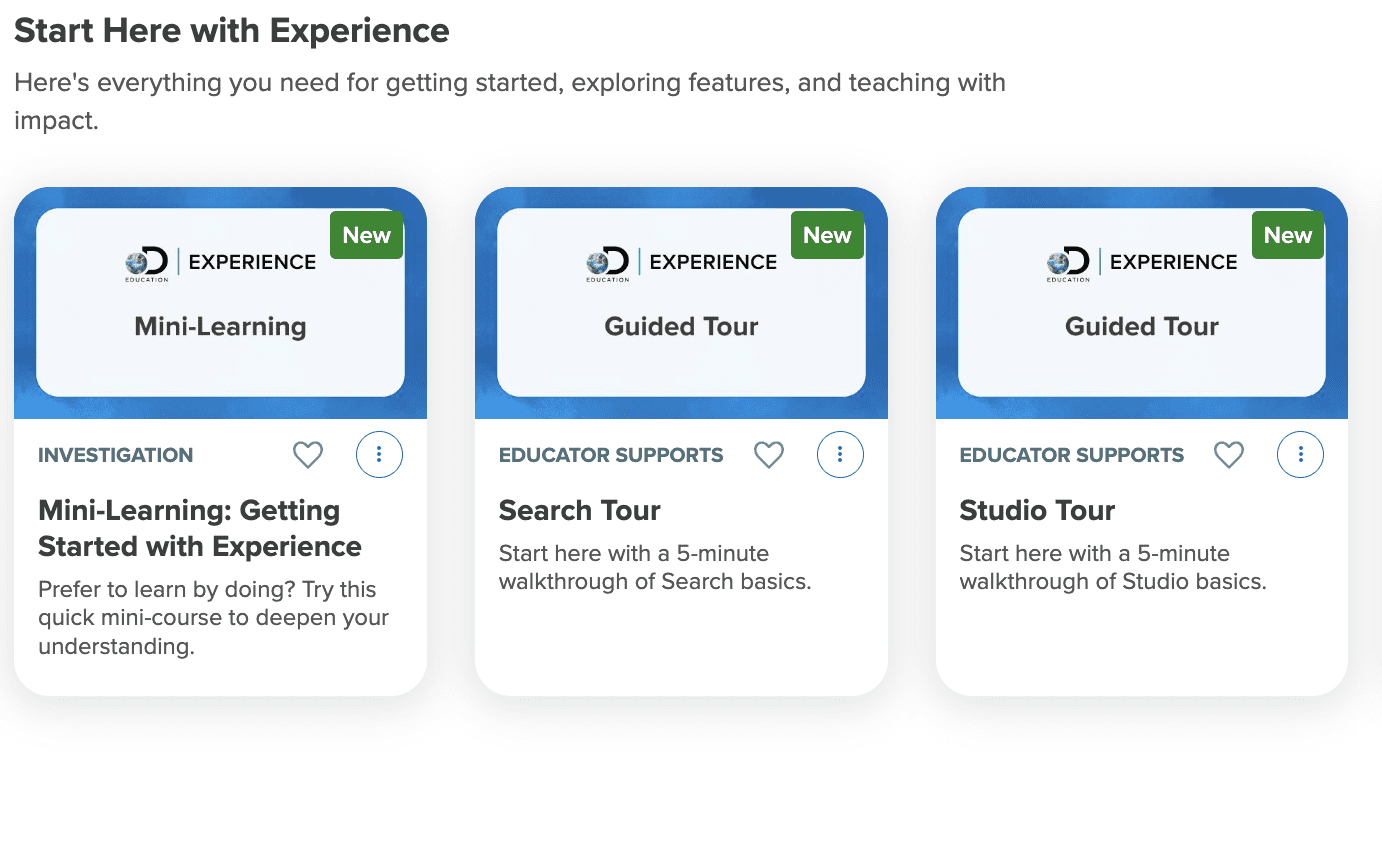Open the Search Tour title link
The height and width of the screenshot is (862, 1382).
[x=580, y=510]
